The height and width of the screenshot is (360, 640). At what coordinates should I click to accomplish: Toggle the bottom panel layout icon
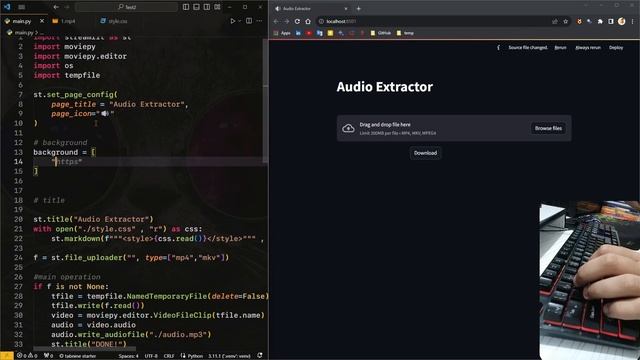click(x=196, y=7)
